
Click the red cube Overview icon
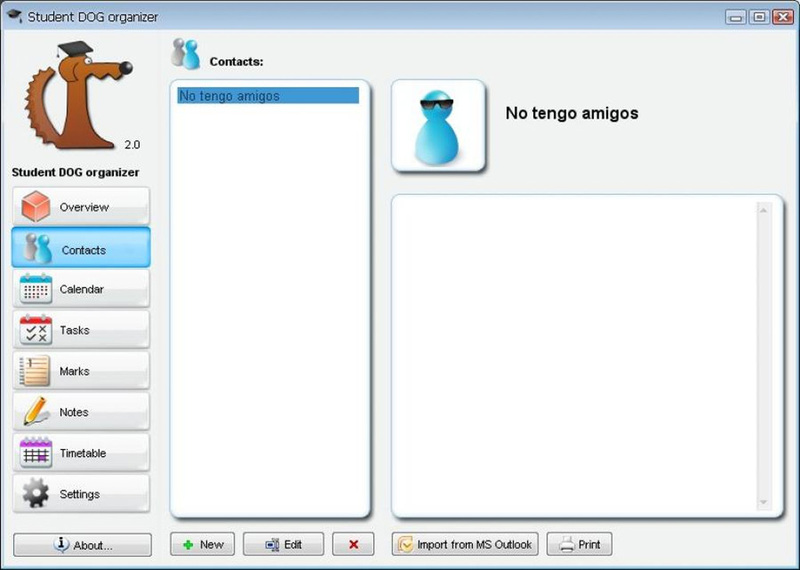click(36, 206)
